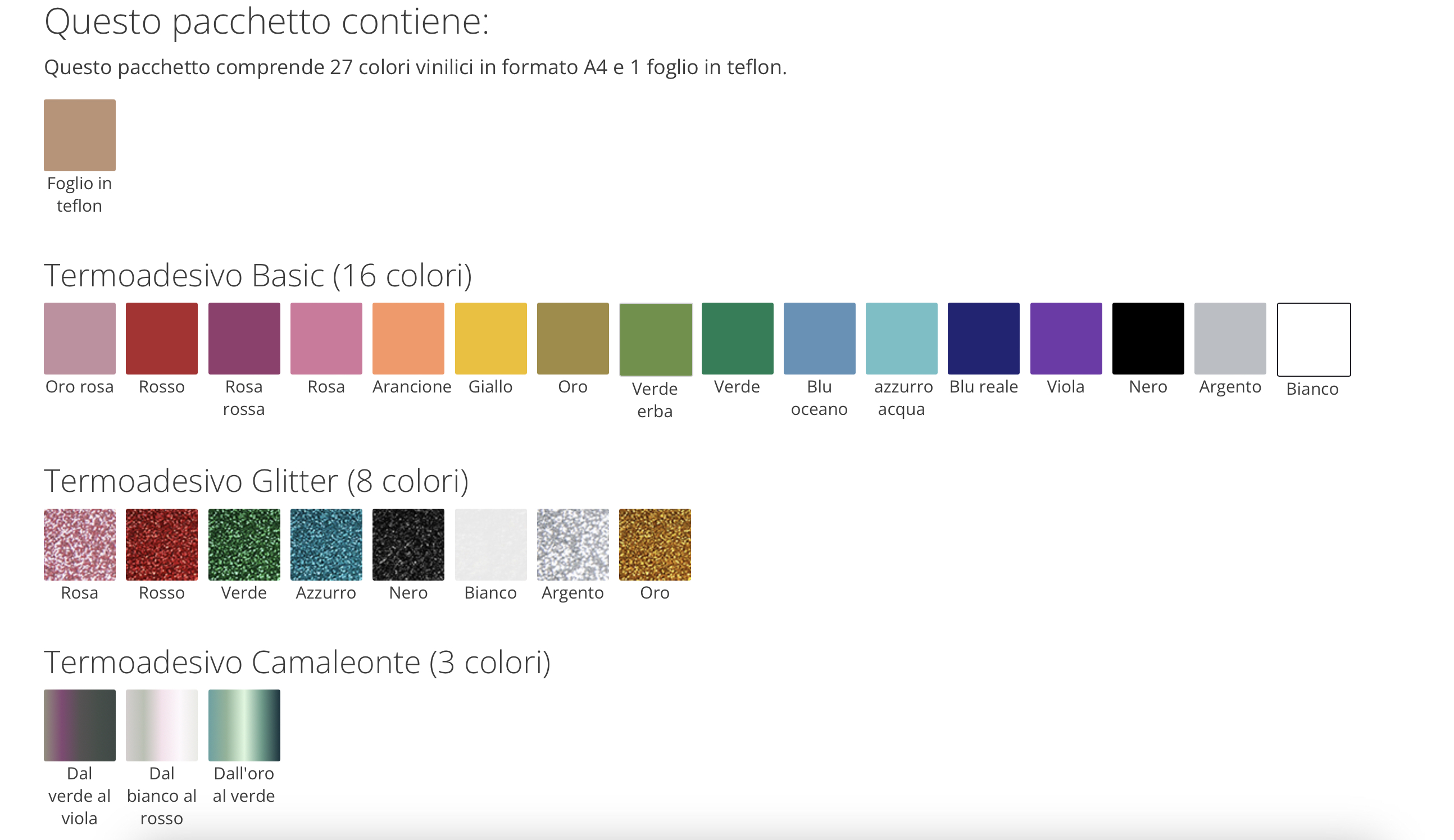Viewport: 1454px width, 840px height.
Task: Pick the azzurro acqua swatch
Action: (x=901, y=339)
